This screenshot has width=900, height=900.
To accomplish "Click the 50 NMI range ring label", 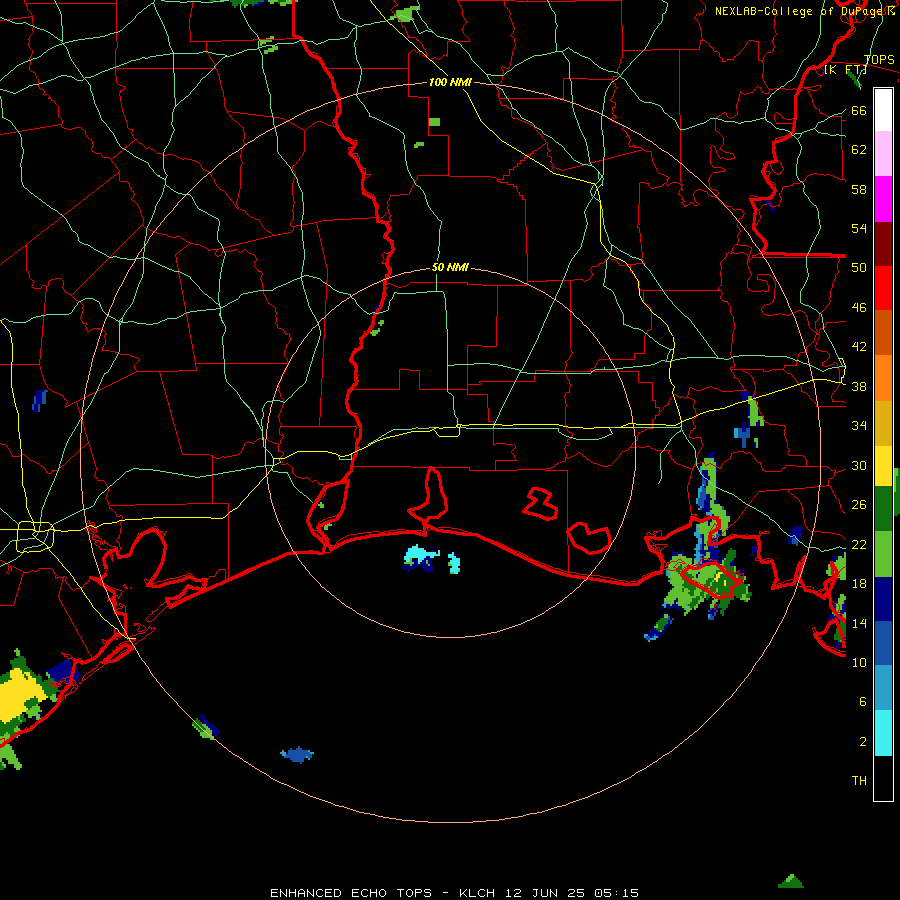I will point(450,267).
